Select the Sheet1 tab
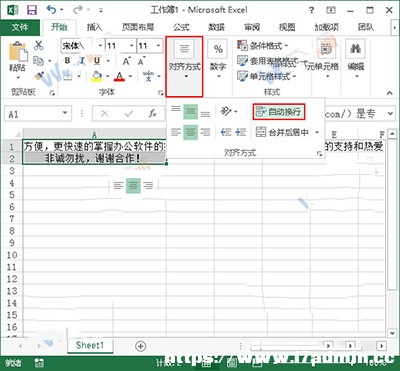 90,345
